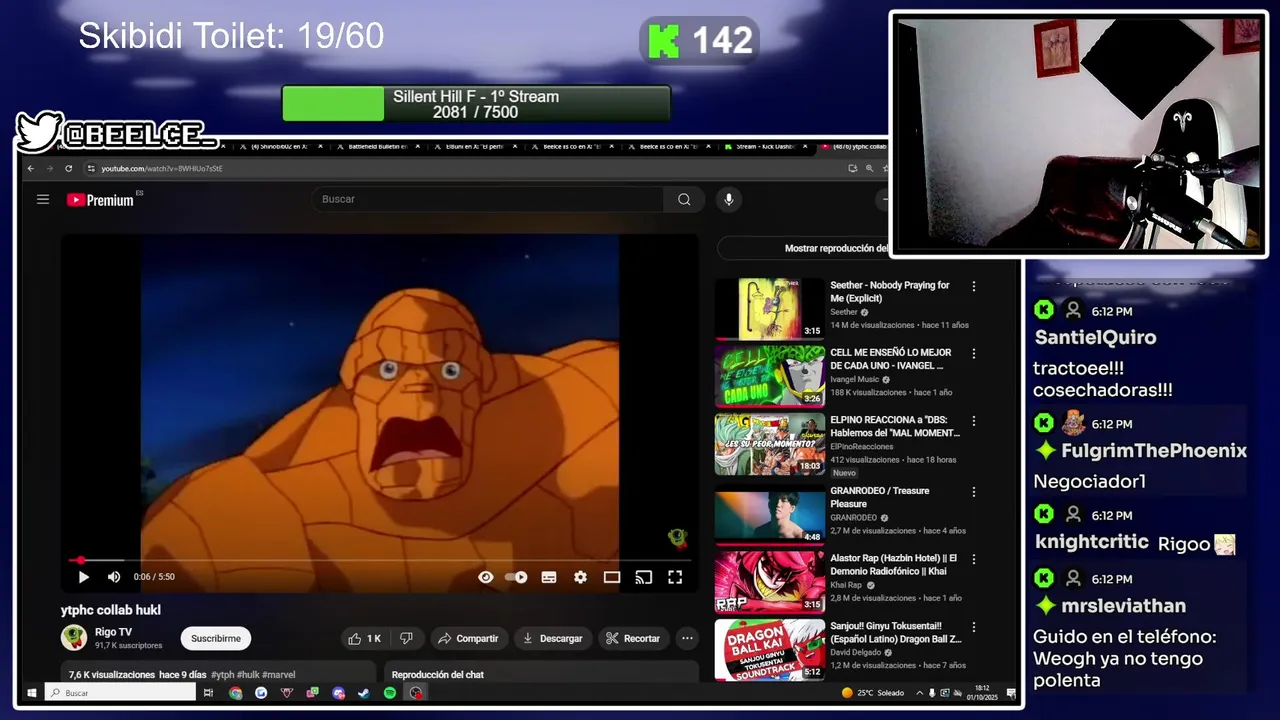The width and height of the screenshot is (1280, 720).
Task: Open the three-dot more actions menu under video
Action: pos(687,638)
